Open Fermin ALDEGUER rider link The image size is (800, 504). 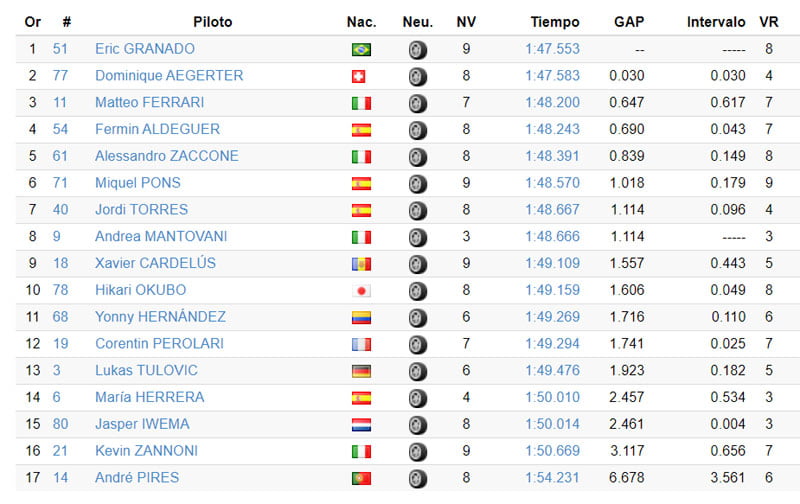[x=157, y=129]
